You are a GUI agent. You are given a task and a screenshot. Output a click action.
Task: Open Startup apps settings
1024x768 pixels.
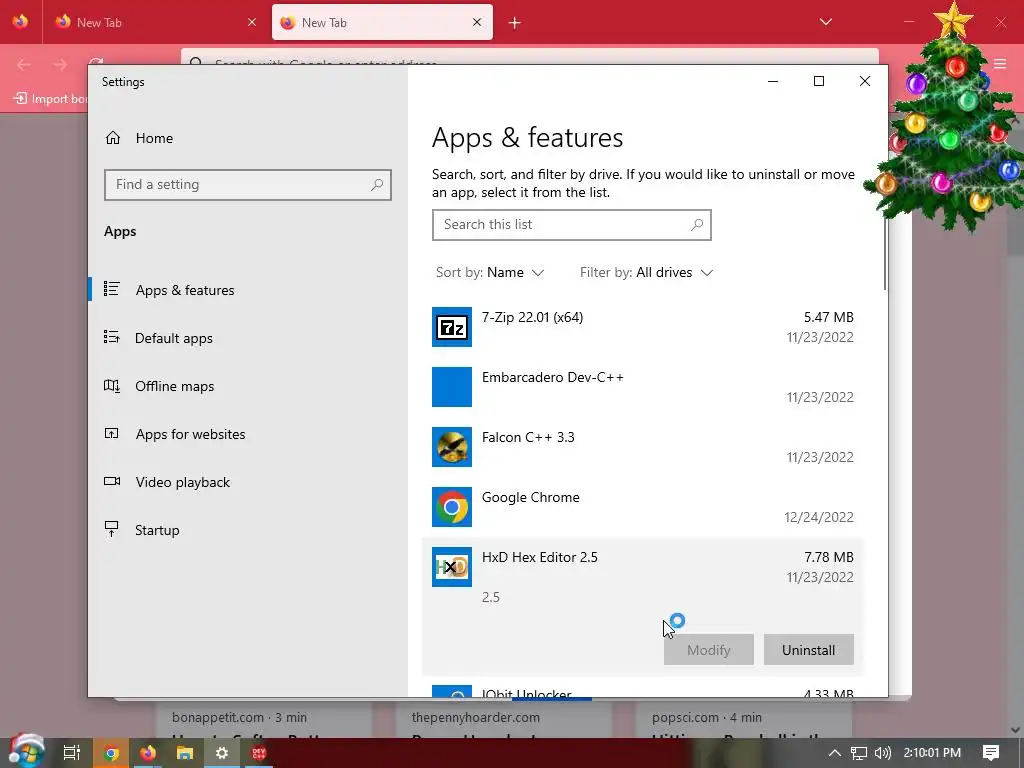tap(157, 530)
